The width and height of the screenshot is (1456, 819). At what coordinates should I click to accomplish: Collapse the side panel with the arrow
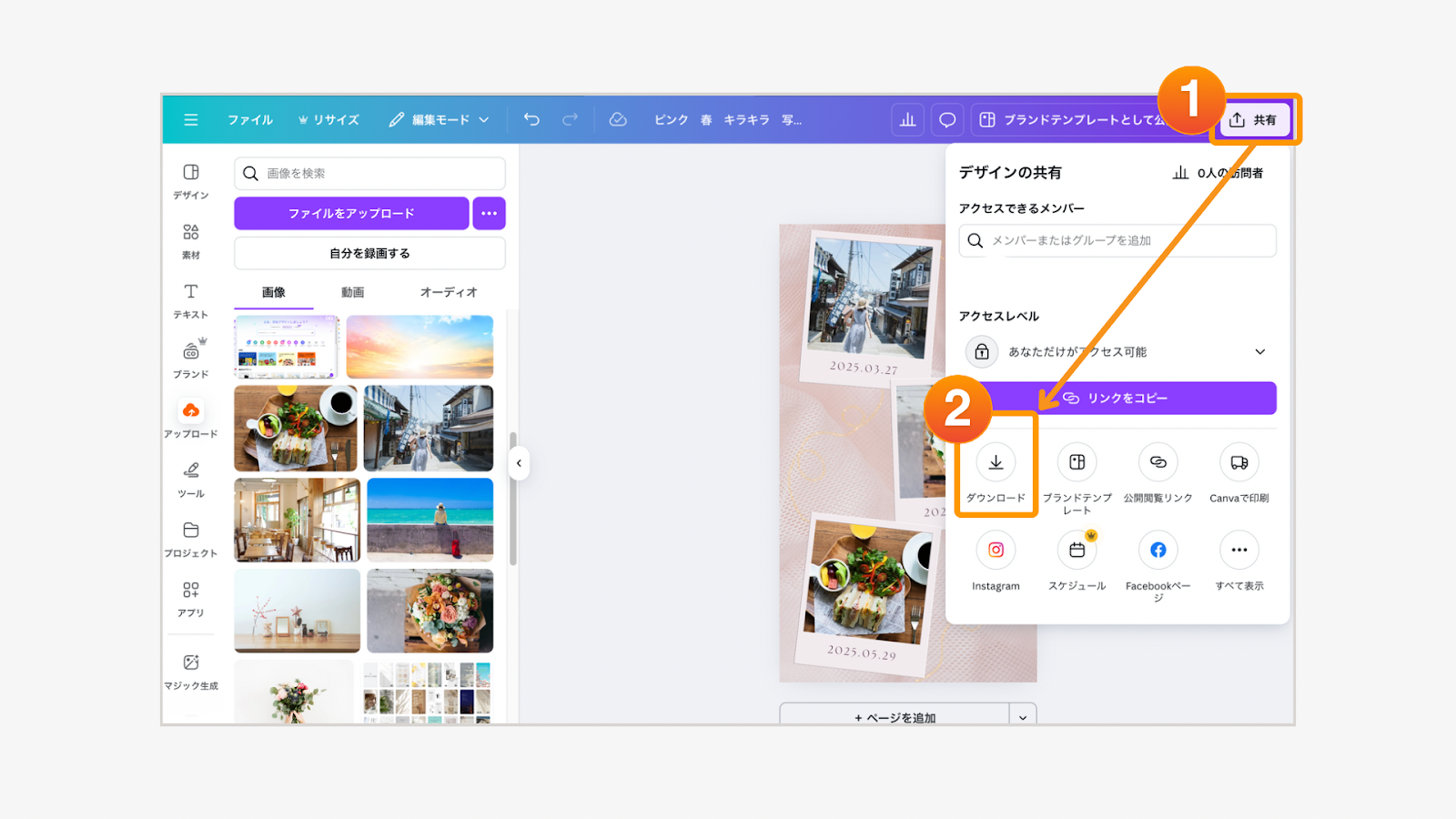tap(519, 463)
